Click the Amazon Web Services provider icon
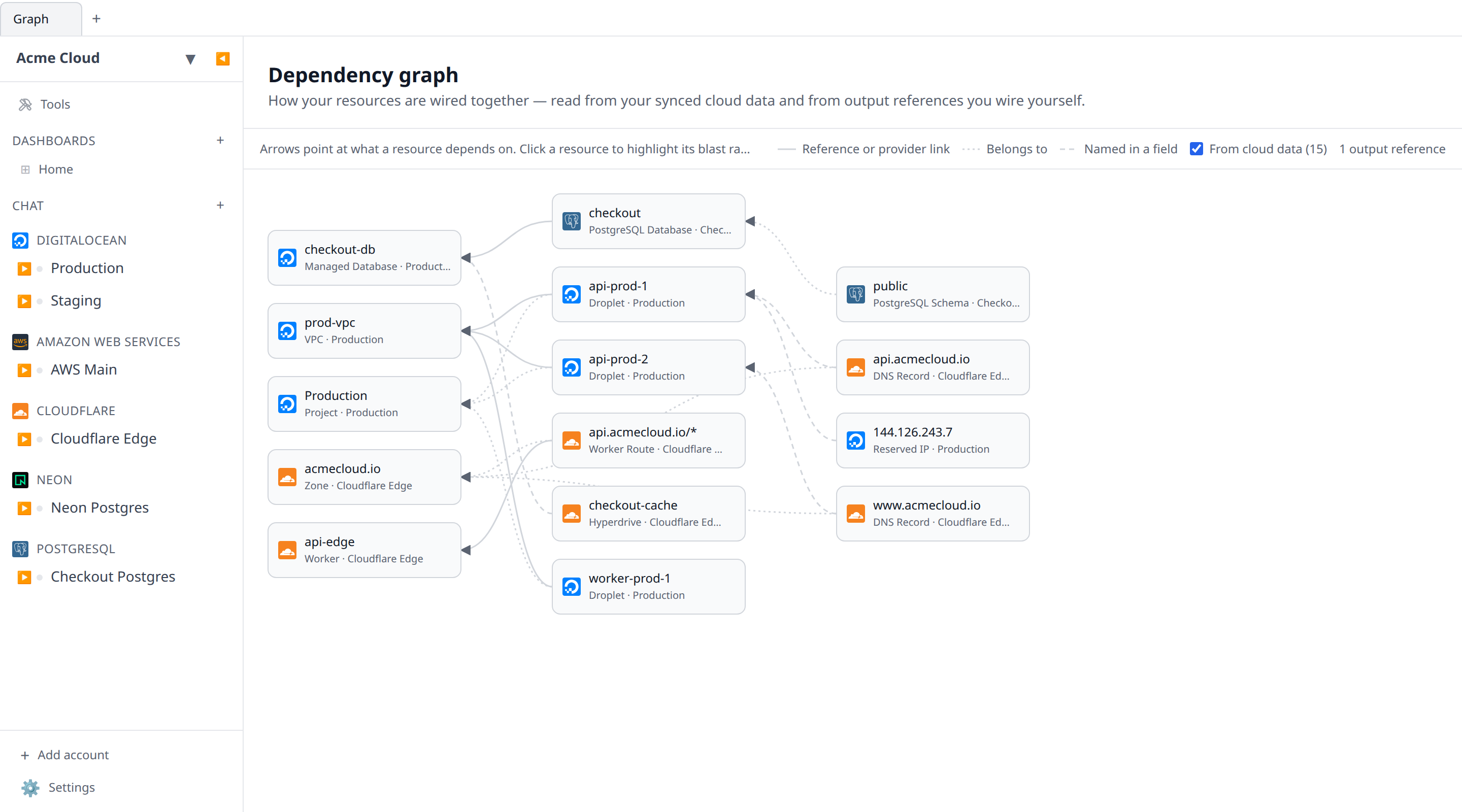Image resolution: width=1462 pixels, height=812 pixels. [x=20, y=342]
